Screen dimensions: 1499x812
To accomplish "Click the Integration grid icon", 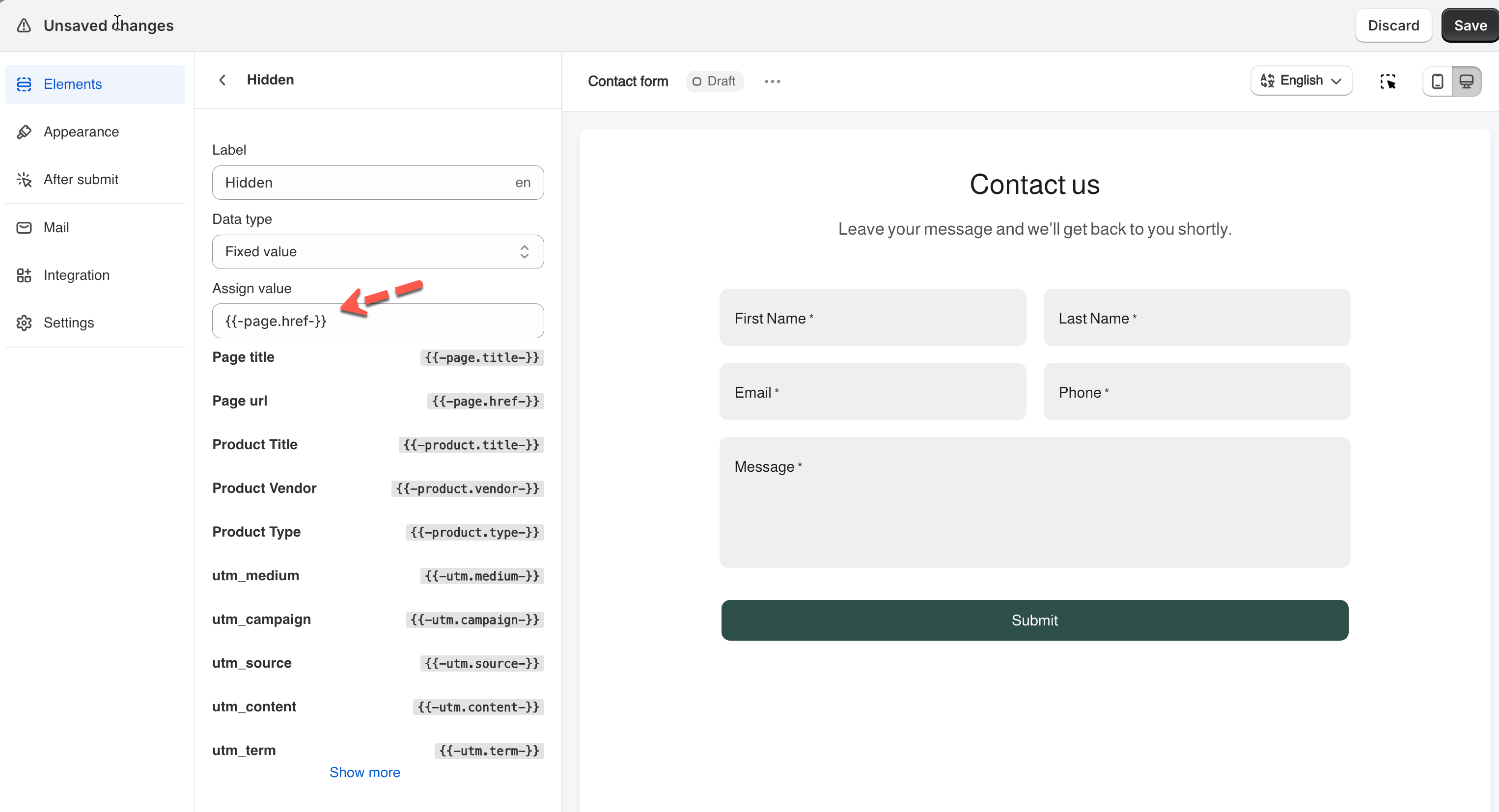I will (x=24, y=275).
